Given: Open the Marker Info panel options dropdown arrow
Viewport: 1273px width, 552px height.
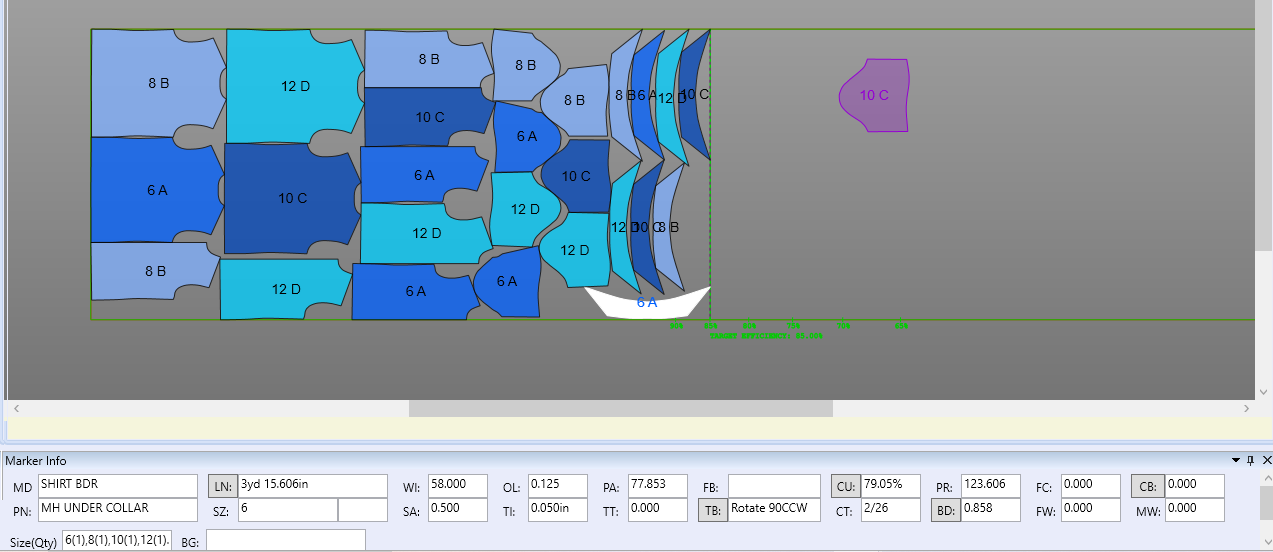Looking at the screenshot, I should [x=1238, y=460].
